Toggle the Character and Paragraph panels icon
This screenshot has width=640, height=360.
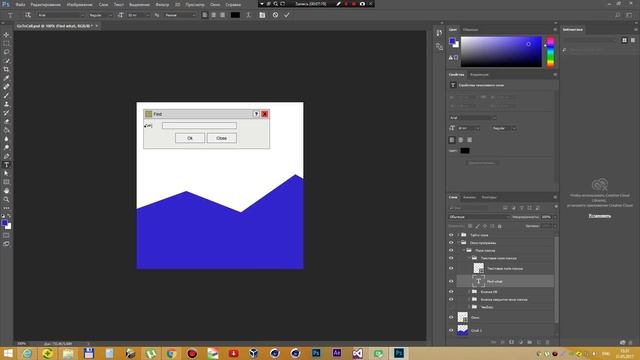tap(262, 15)
